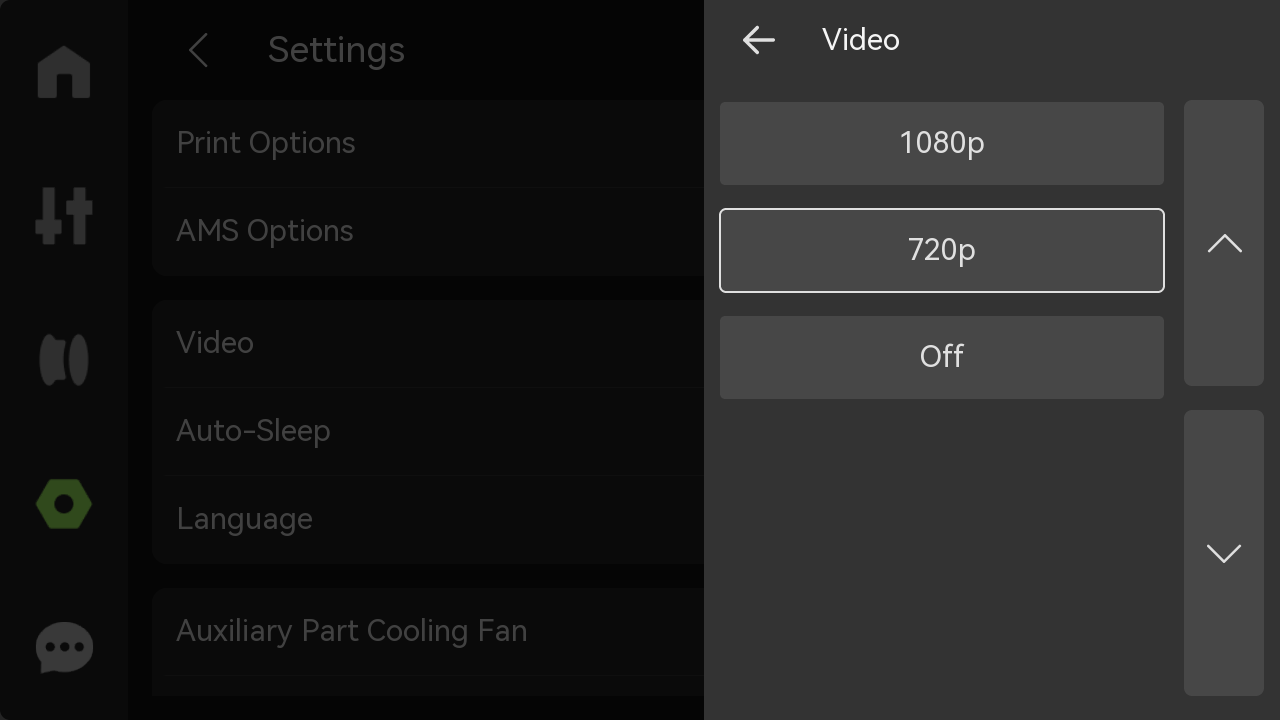Screen dimensions: 1280x720
Task: Open the Filament spool icon in the sidebar
Action: (x=64, y=360)
